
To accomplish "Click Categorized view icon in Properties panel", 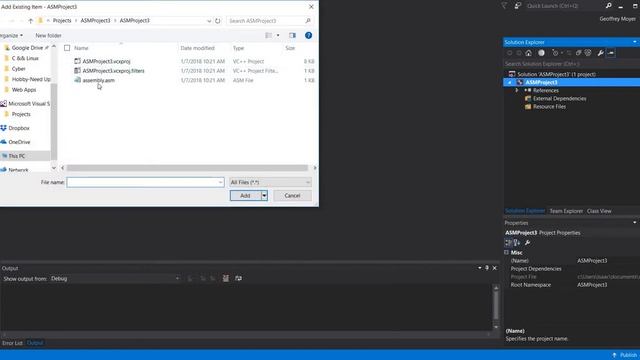I will pyautogui.click(x=508, y=243).
